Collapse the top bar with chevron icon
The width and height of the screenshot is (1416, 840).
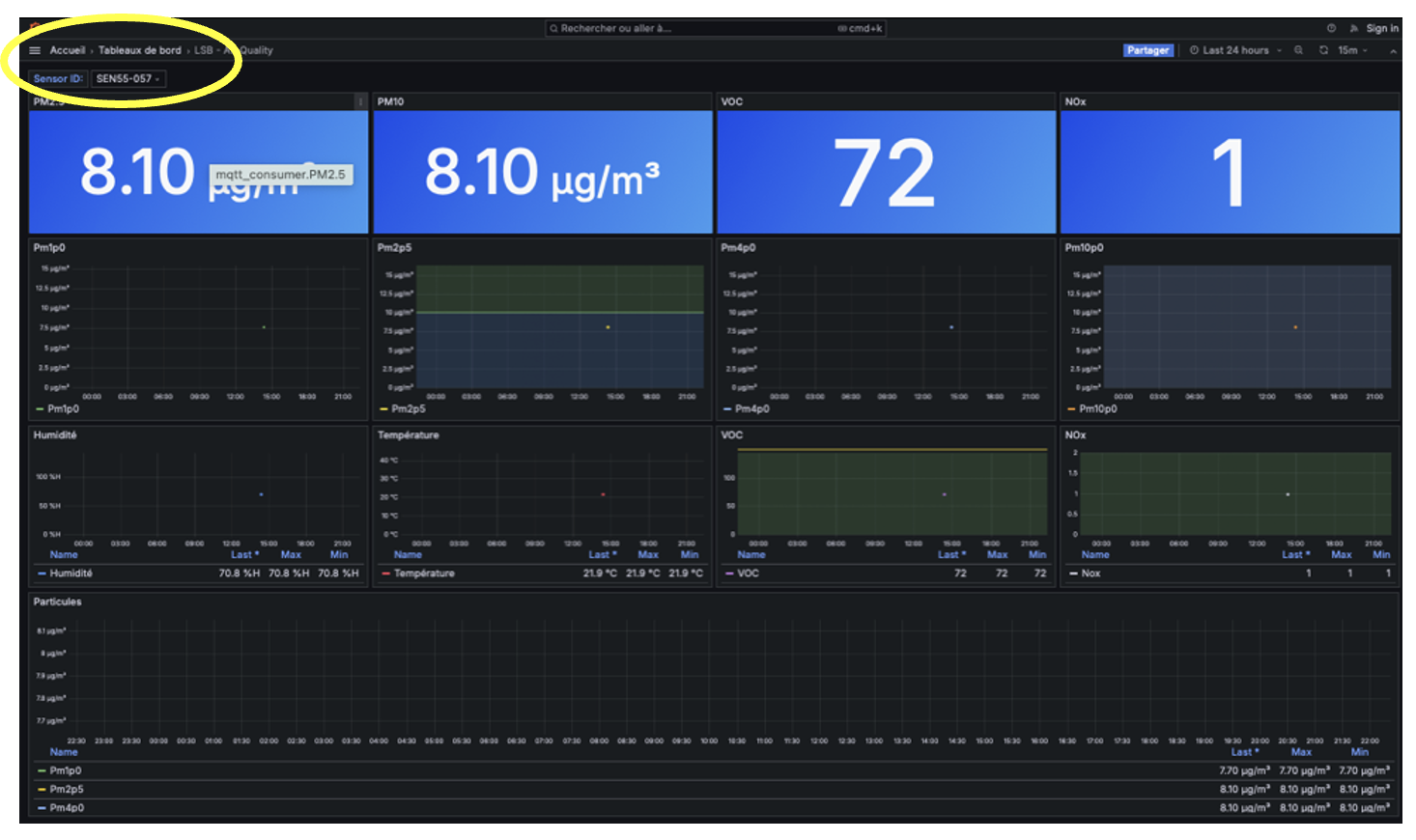[1393, 51]
